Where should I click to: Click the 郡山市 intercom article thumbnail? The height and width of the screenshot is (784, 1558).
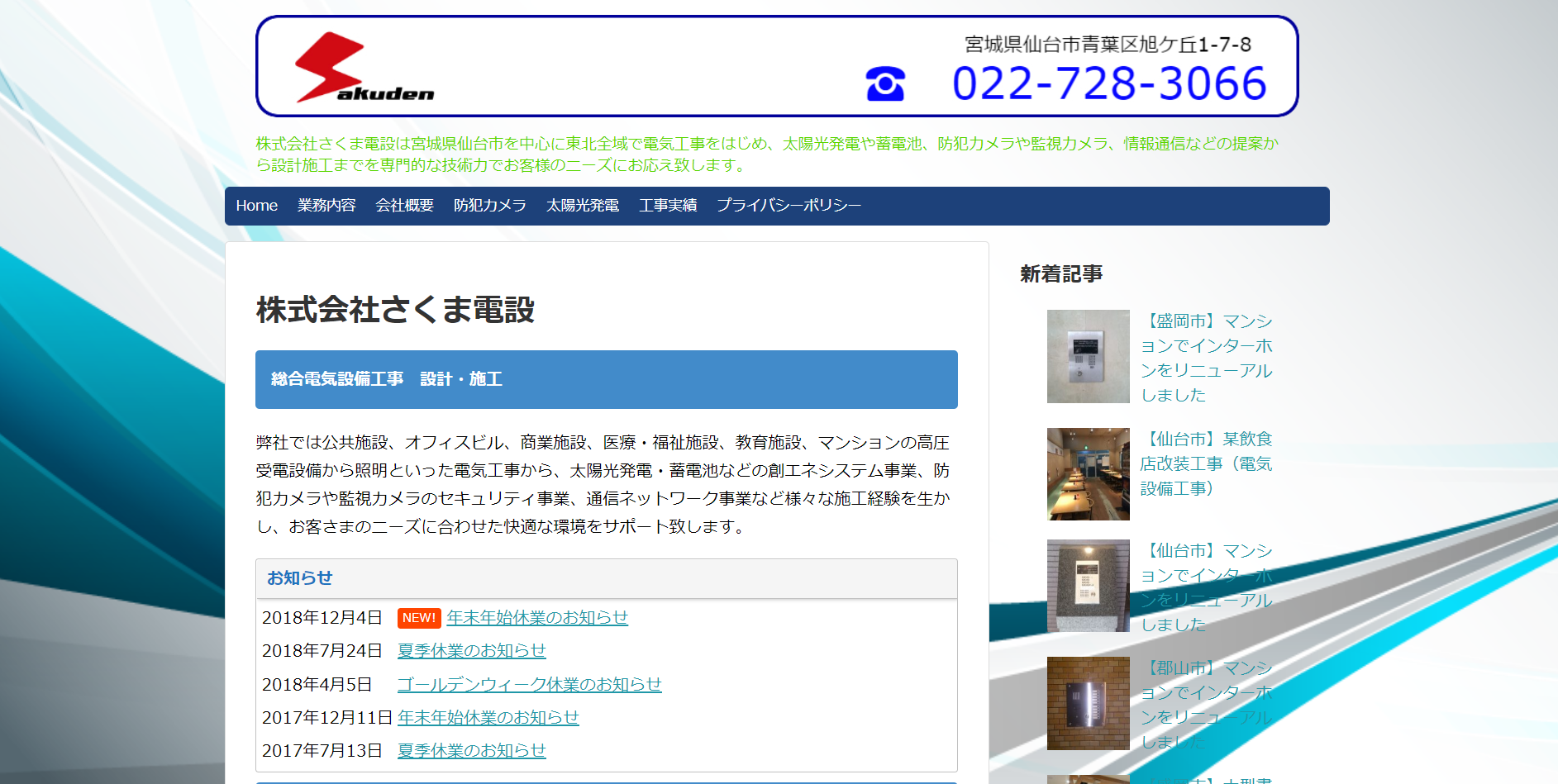tap(1088, 703)
